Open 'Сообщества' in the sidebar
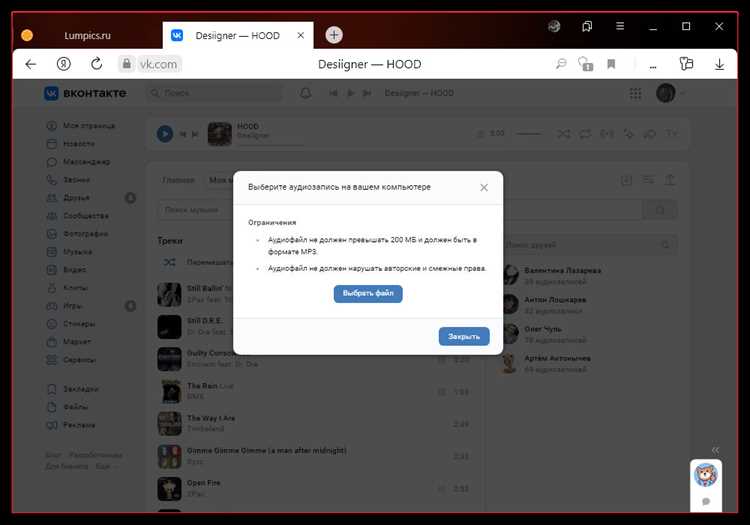The width and height of the screenshot is (750, 525). (x=77, y=216)
